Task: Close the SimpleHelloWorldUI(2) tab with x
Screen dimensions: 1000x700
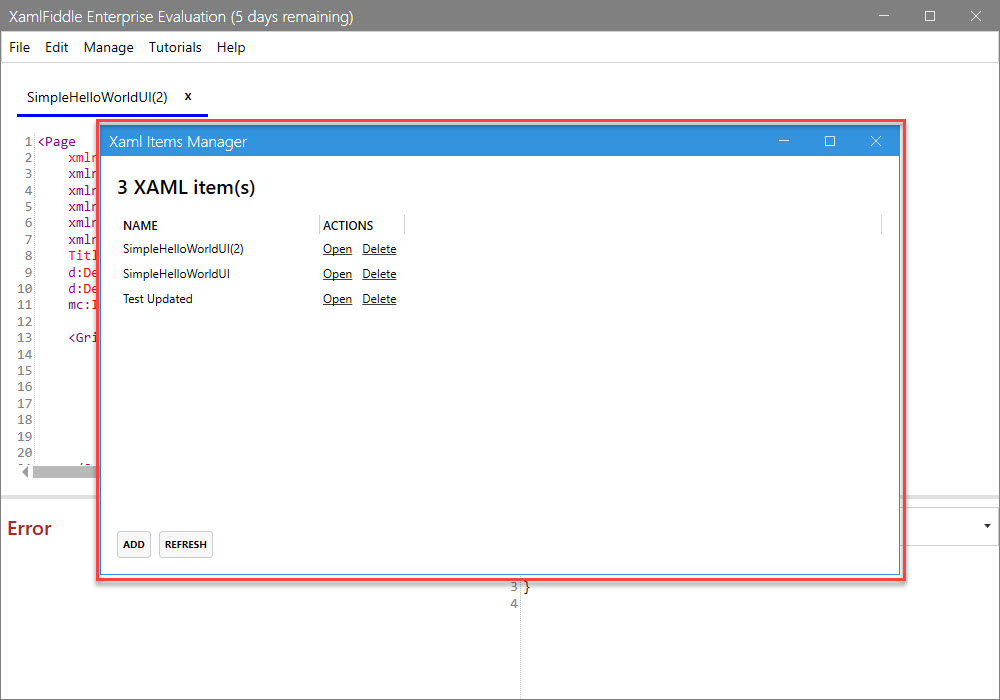Action: pyautogui.click(x=188, y=96)
